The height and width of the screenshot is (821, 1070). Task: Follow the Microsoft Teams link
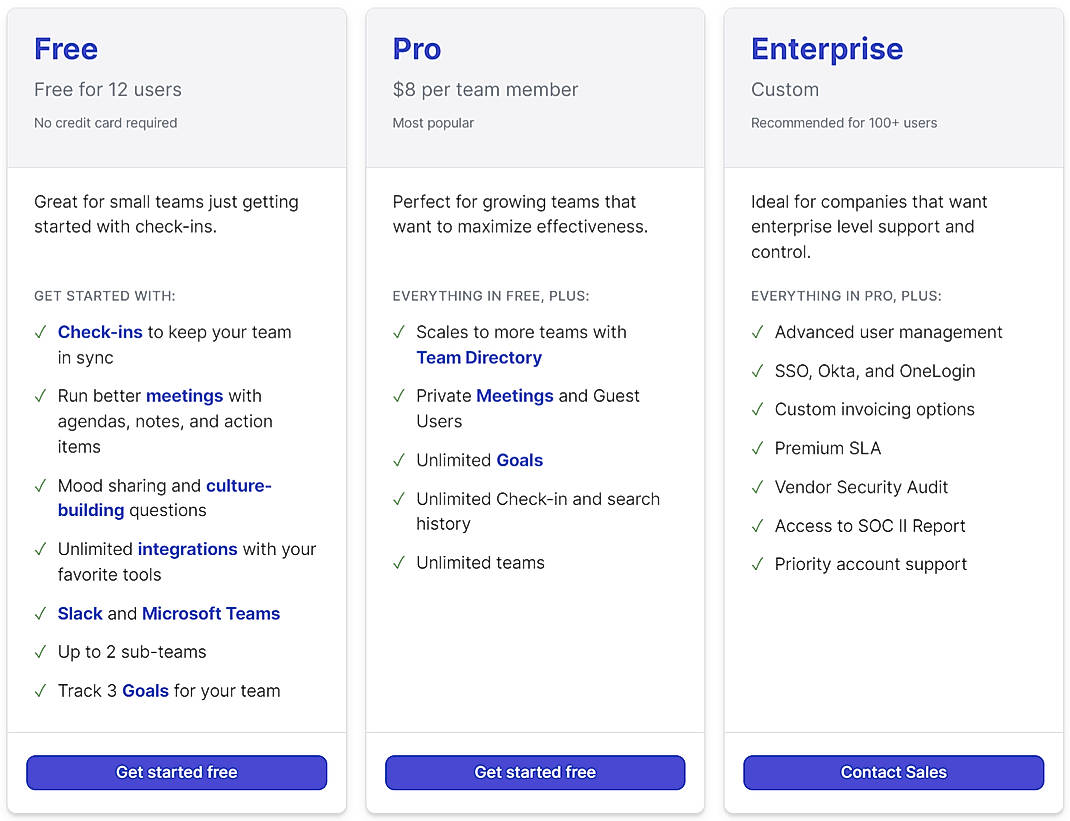[x=211, y=614]
